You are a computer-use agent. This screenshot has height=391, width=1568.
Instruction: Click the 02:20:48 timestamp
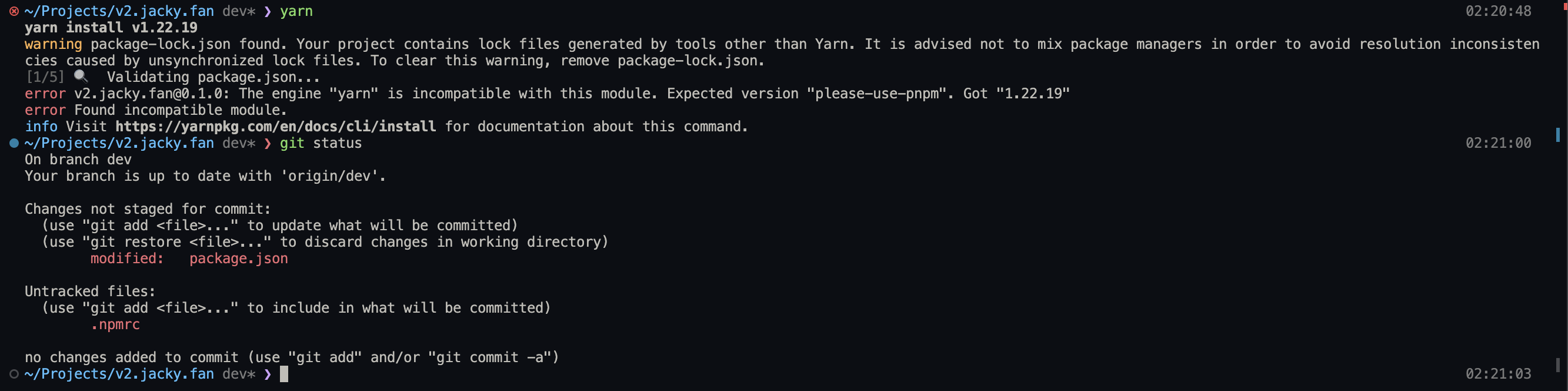(x=1497, y=11)
